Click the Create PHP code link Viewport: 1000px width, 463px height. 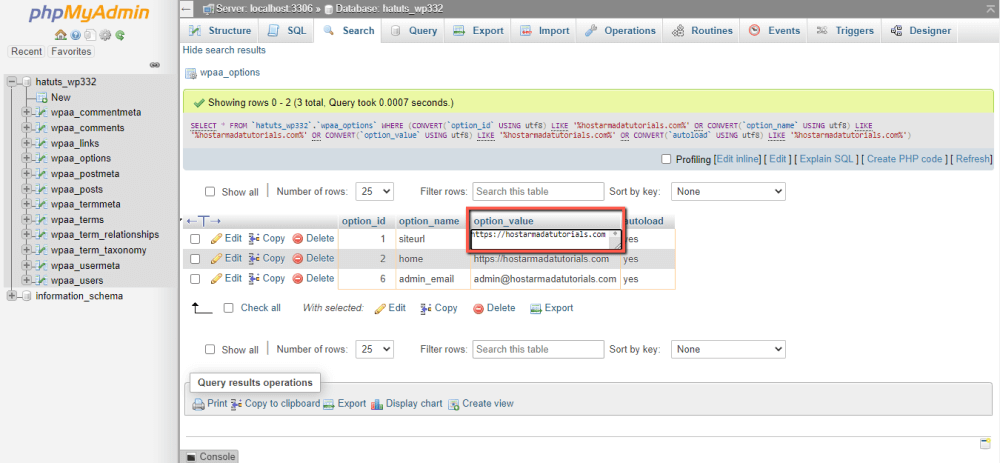[904, 159]
